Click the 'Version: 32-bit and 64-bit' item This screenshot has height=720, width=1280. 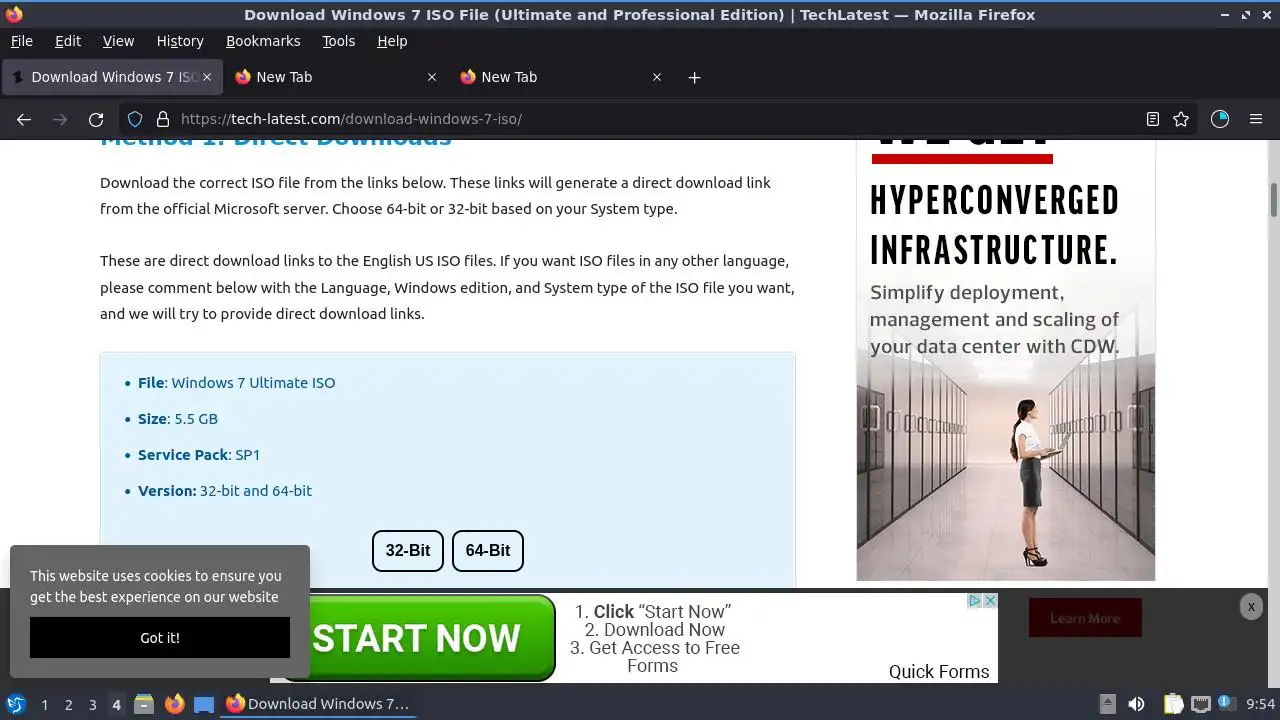coord(225,491)
